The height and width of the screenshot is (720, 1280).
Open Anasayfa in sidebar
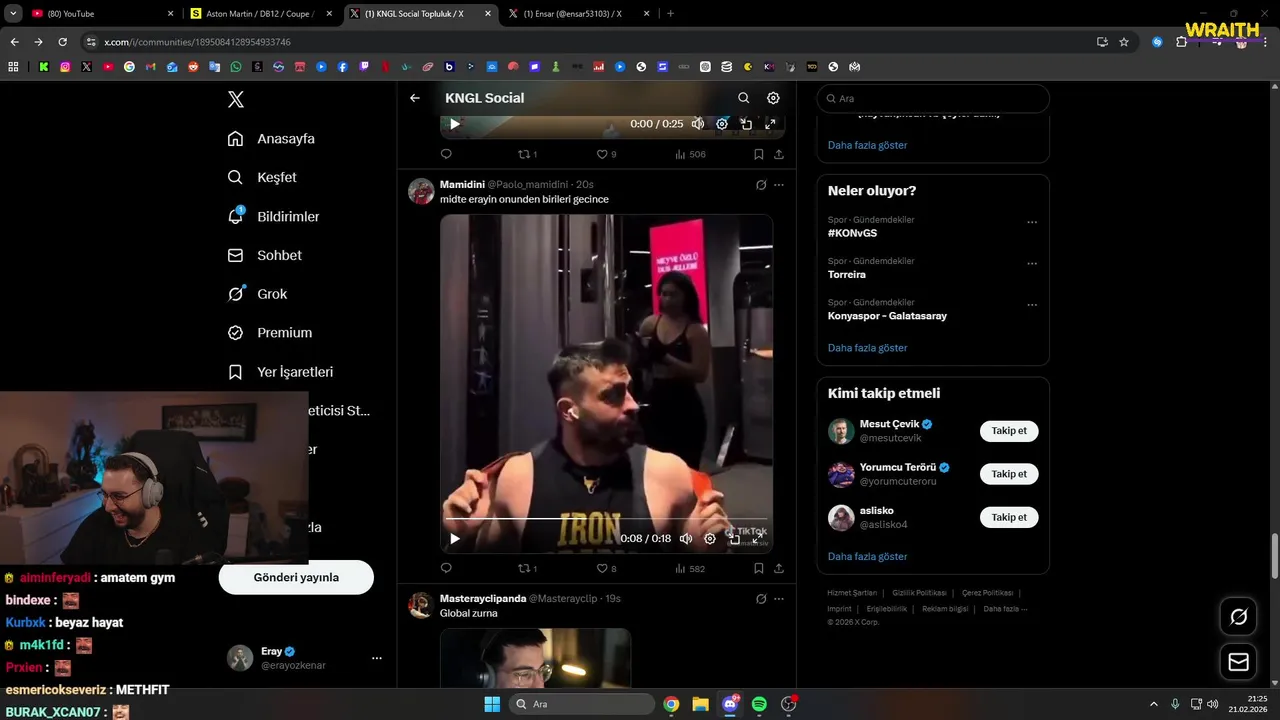[271, 139]
